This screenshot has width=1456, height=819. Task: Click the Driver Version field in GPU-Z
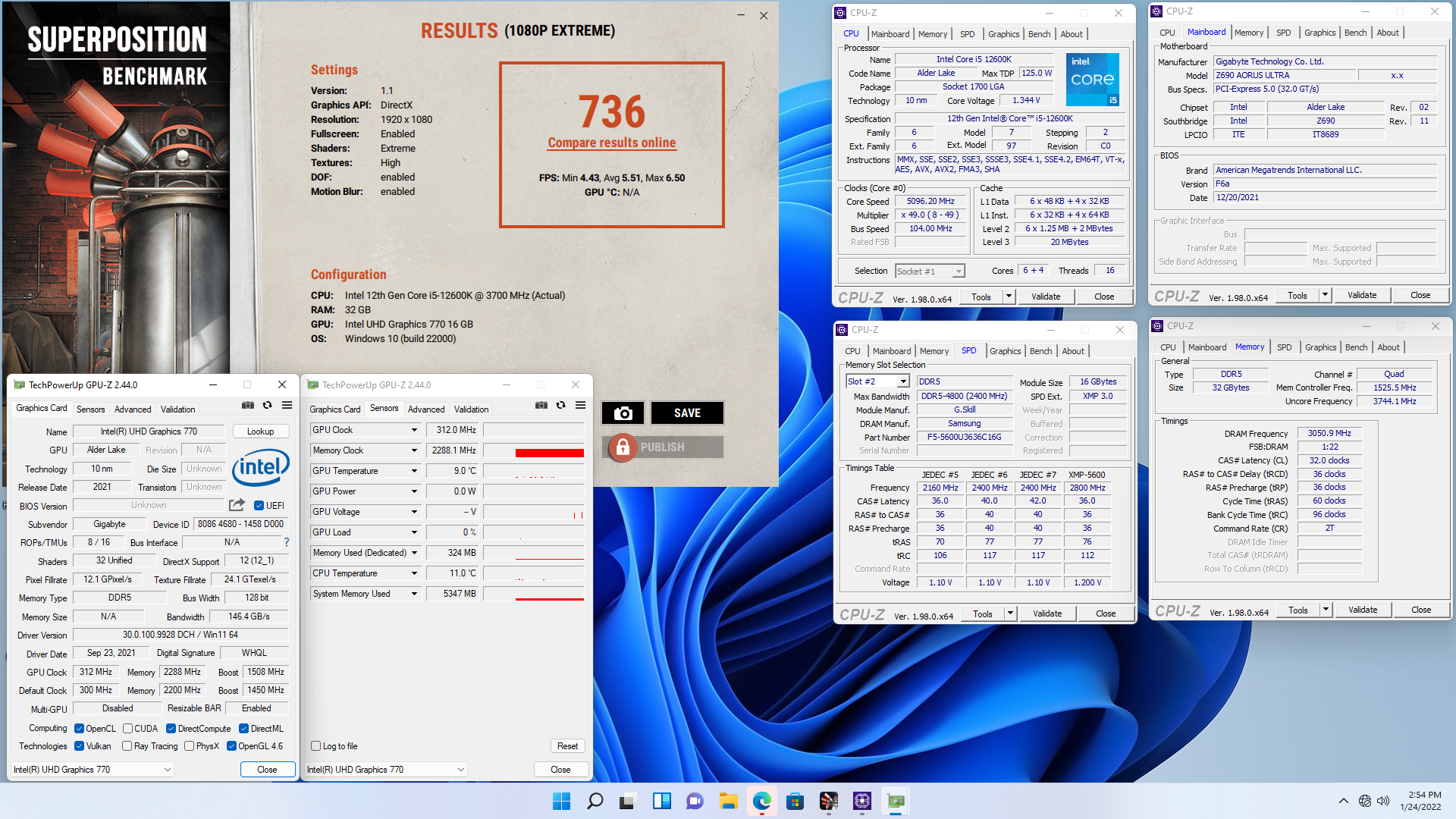[180, 635]
